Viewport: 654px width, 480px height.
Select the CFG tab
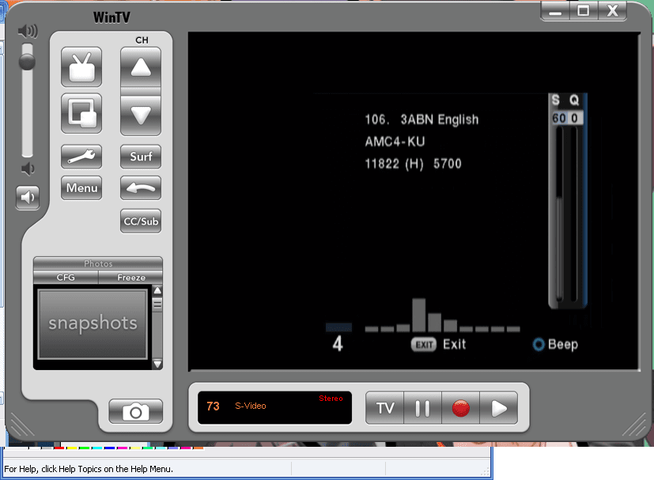point(66,277)
